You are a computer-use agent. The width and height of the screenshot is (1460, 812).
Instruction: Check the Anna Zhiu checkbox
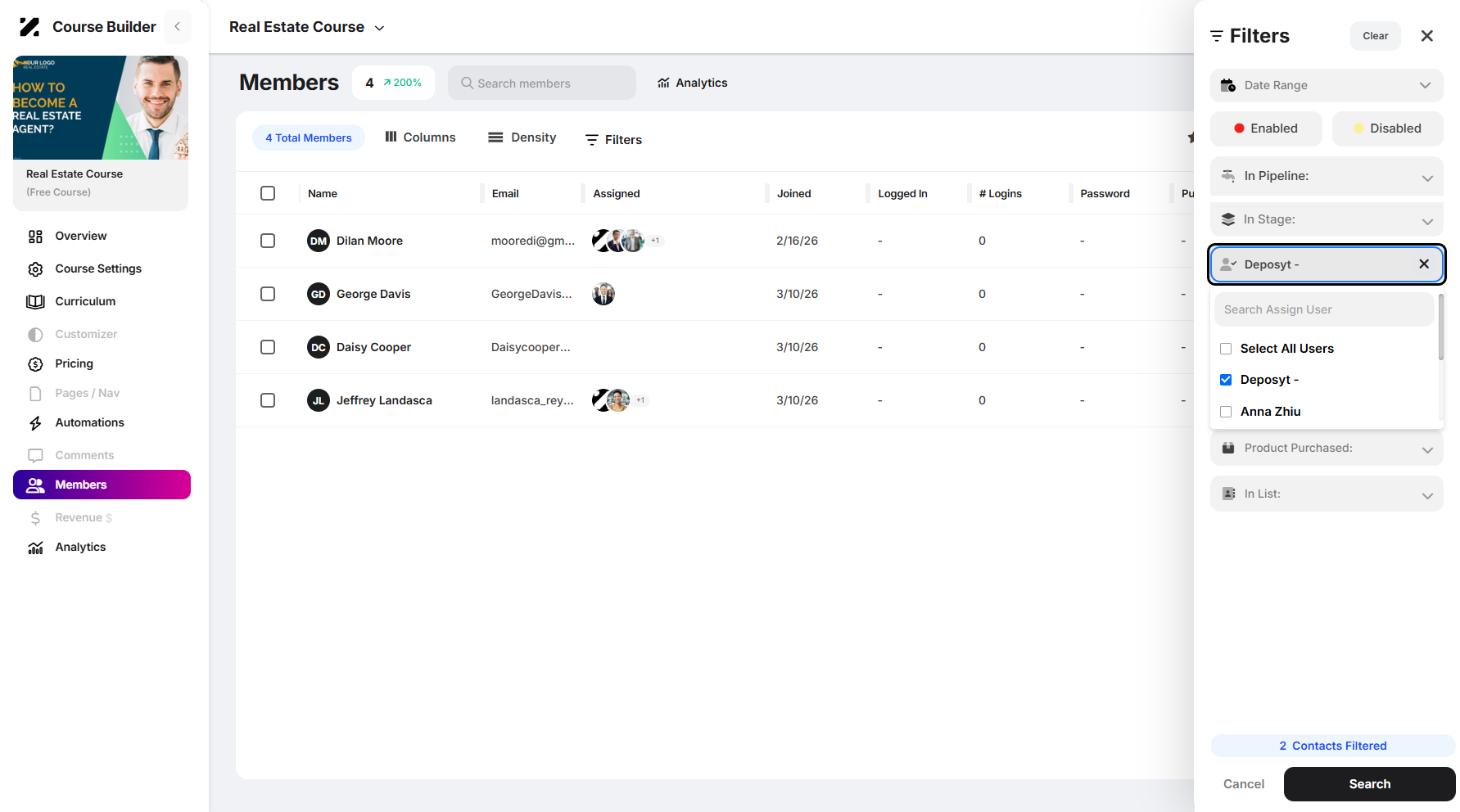point(1226,412)
